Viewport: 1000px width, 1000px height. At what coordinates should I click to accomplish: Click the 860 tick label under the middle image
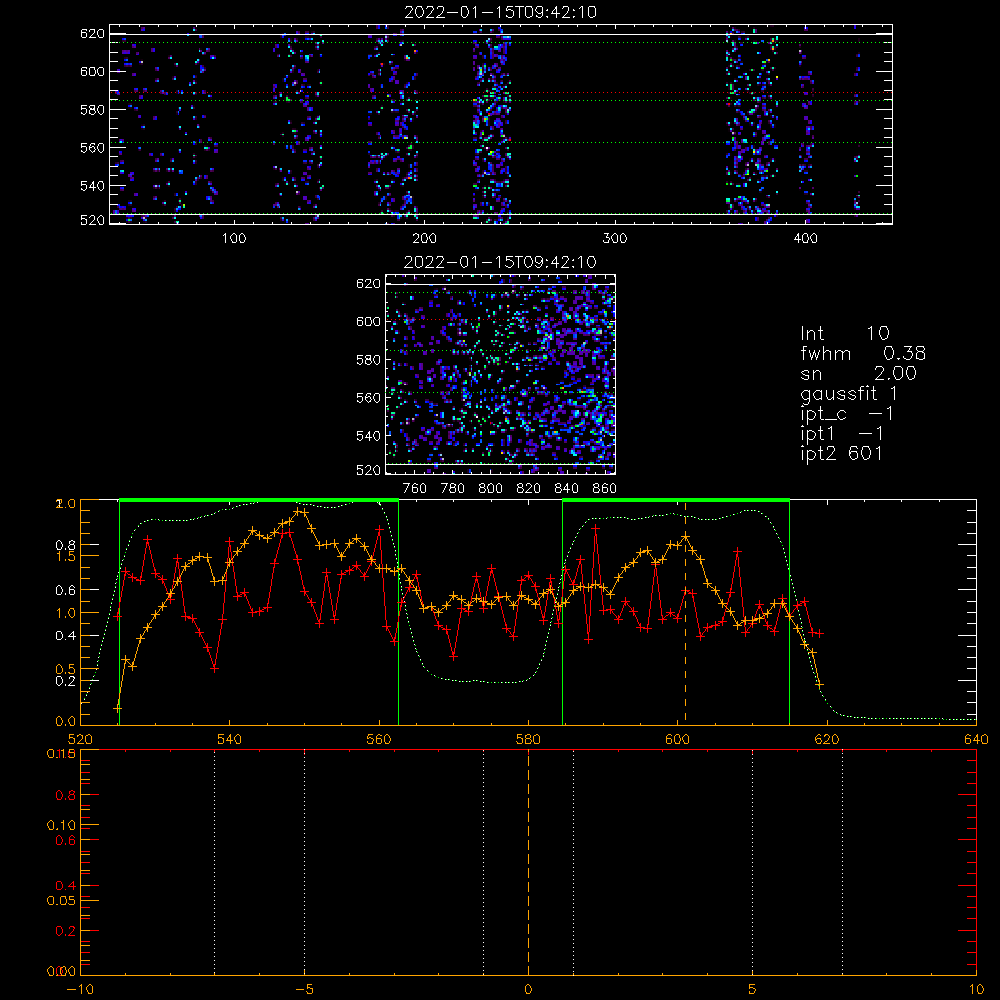pos(605,489)
